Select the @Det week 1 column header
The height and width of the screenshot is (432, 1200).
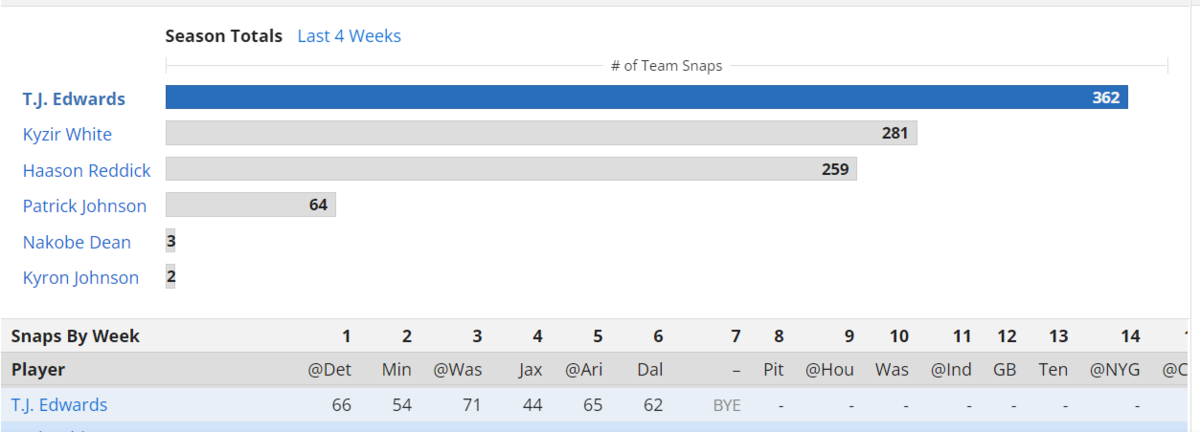pyautogui.click(x=329, y=369)
